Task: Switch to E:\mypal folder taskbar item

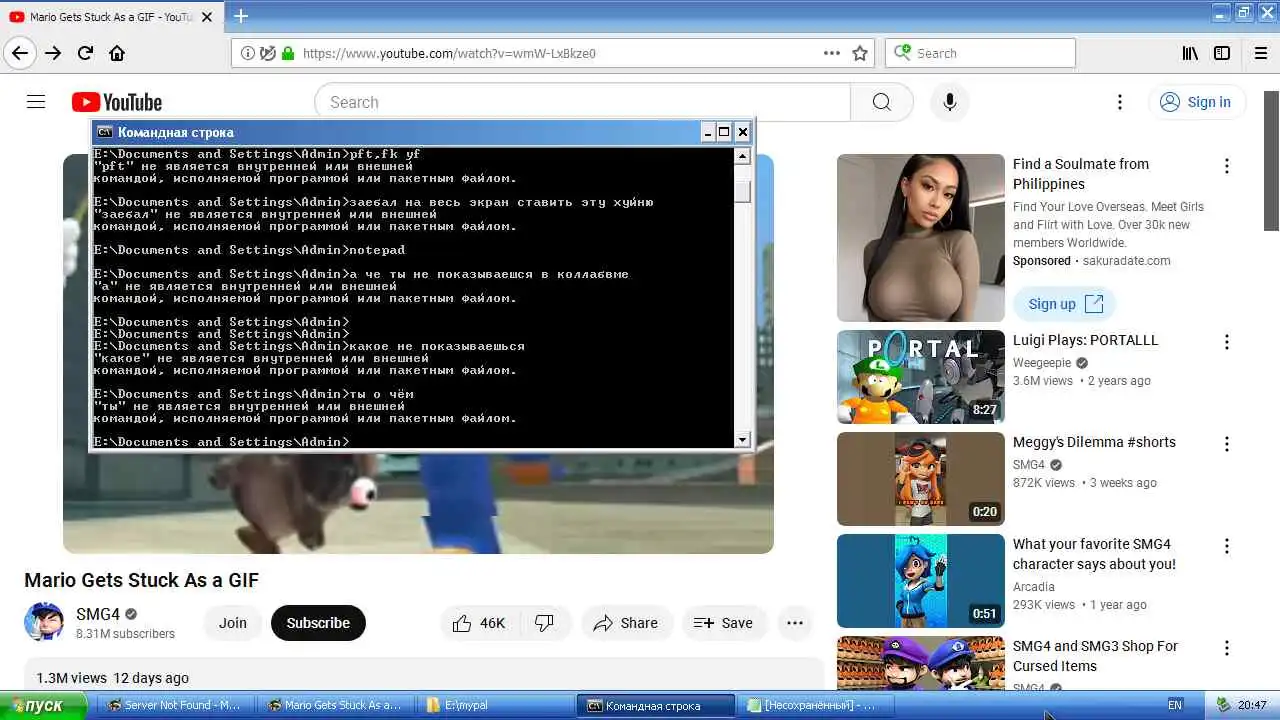Action: 495,705
